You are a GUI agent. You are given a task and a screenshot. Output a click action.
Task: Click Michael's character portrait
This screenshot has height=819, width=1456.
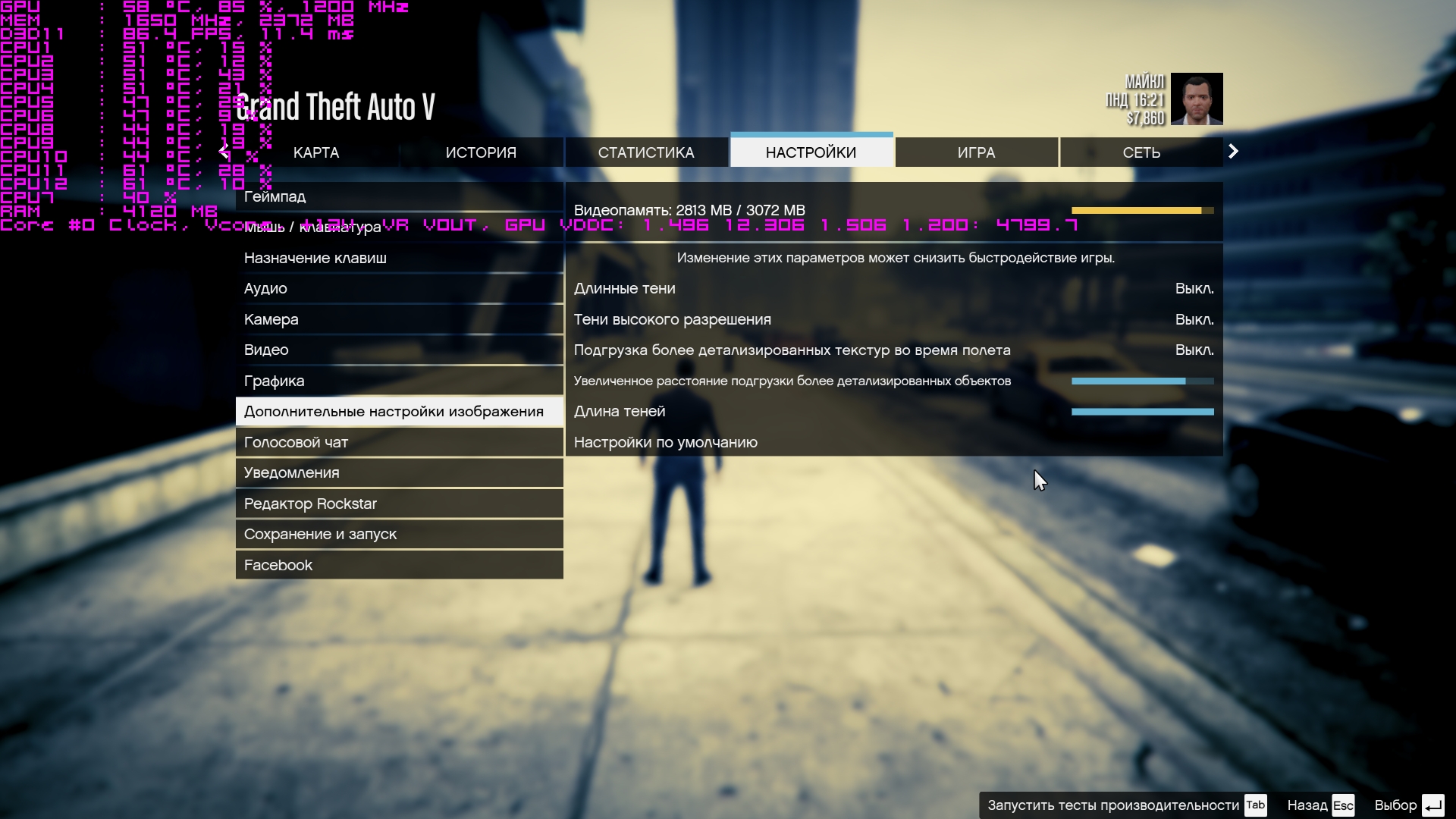(x=1197, y=99)
